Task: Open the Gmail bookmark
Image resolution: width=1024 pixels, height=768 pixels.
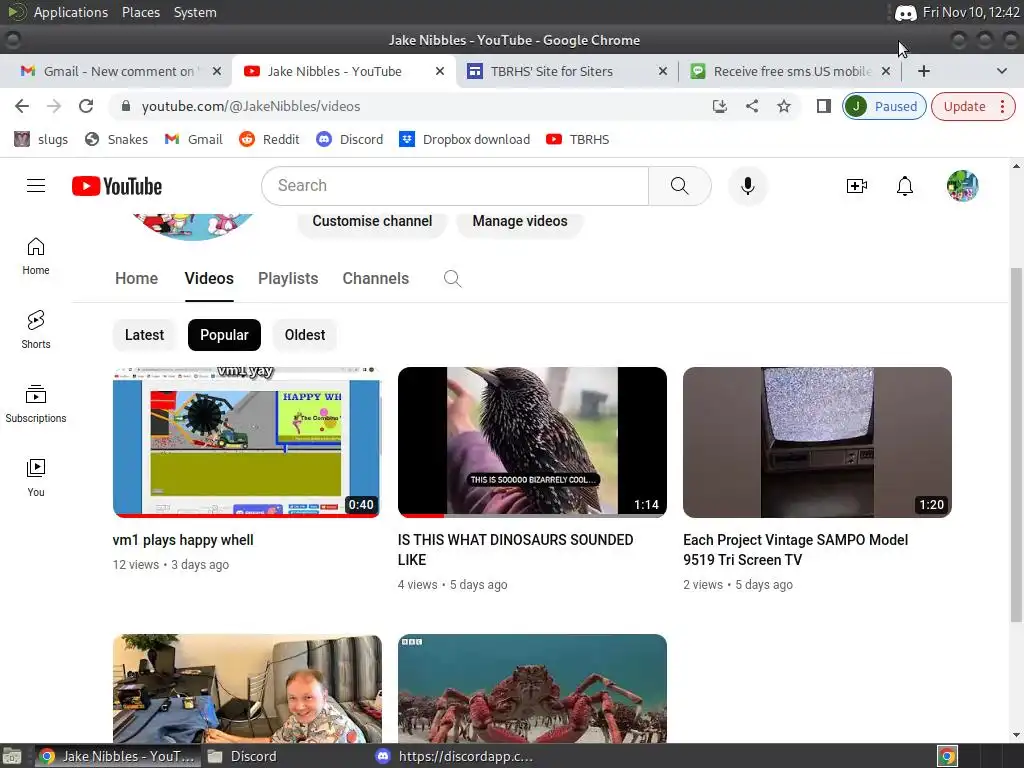Action: 193,140
